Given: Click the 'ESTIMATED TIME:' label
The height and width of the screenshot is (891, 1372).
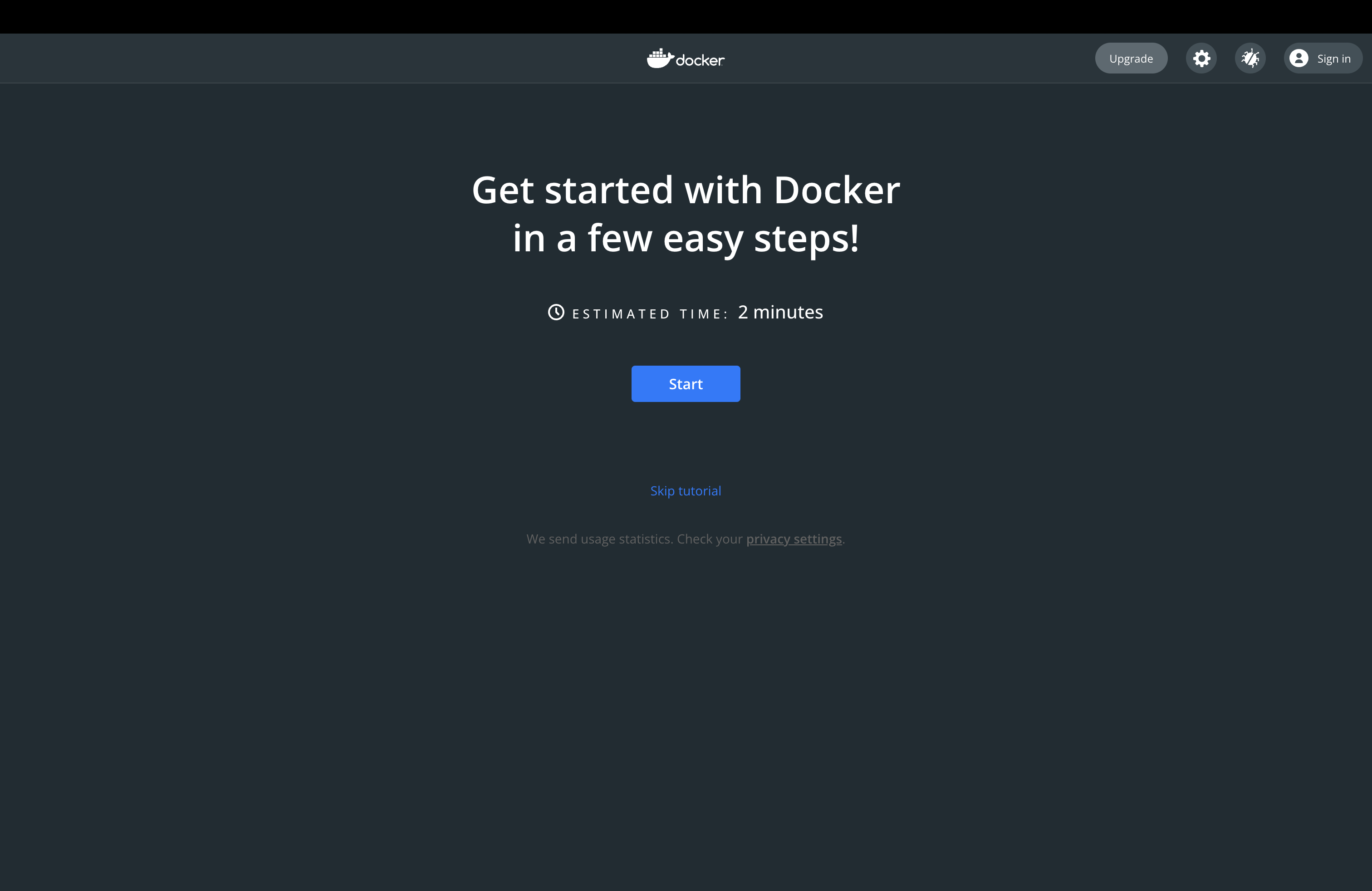Looking at the screenshot, I should 650,314.
